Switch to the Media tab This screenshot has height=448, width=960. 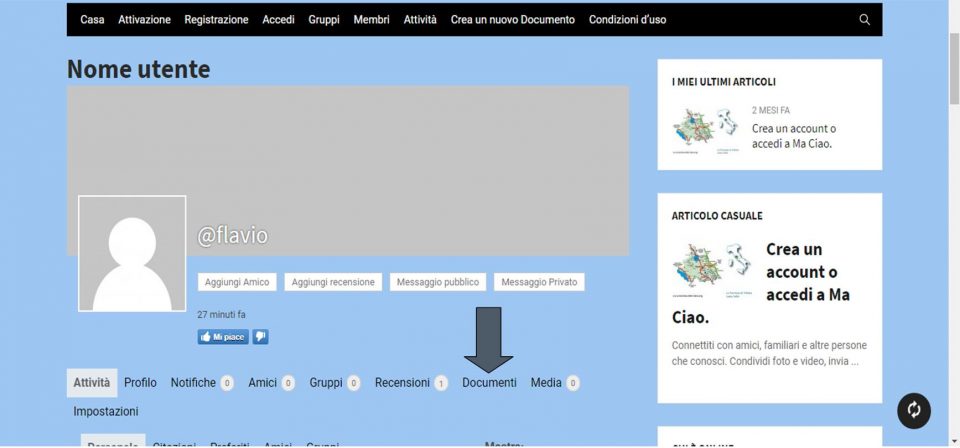[x=555, y=383]
